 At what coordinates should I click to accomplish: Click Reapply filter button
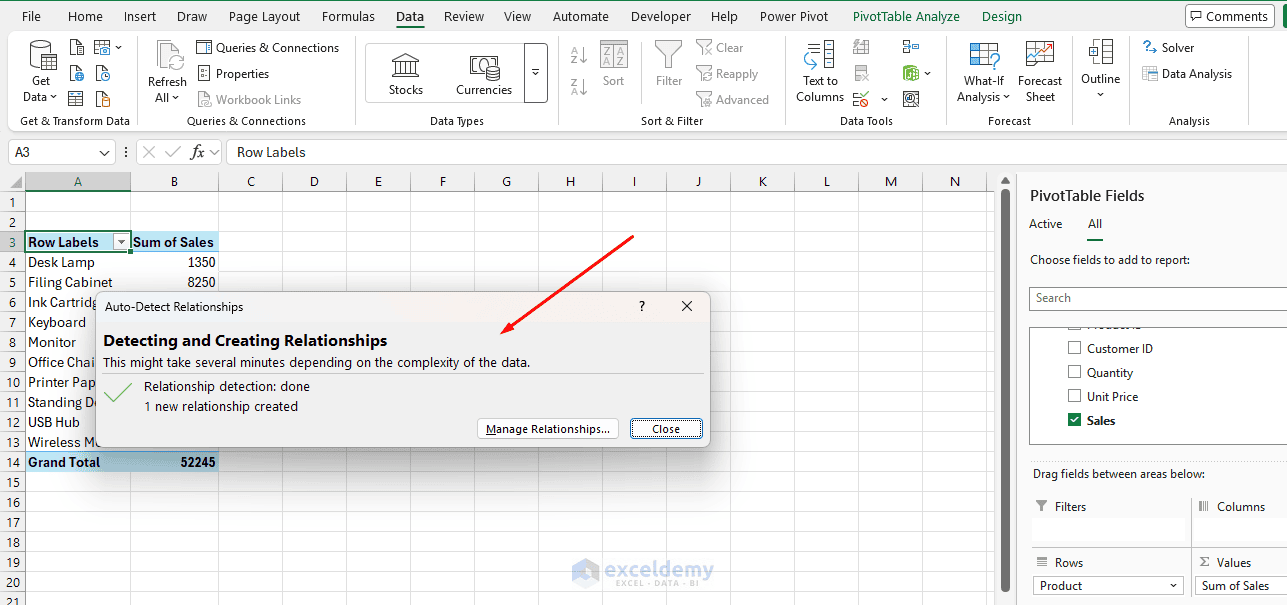(727, 74)
